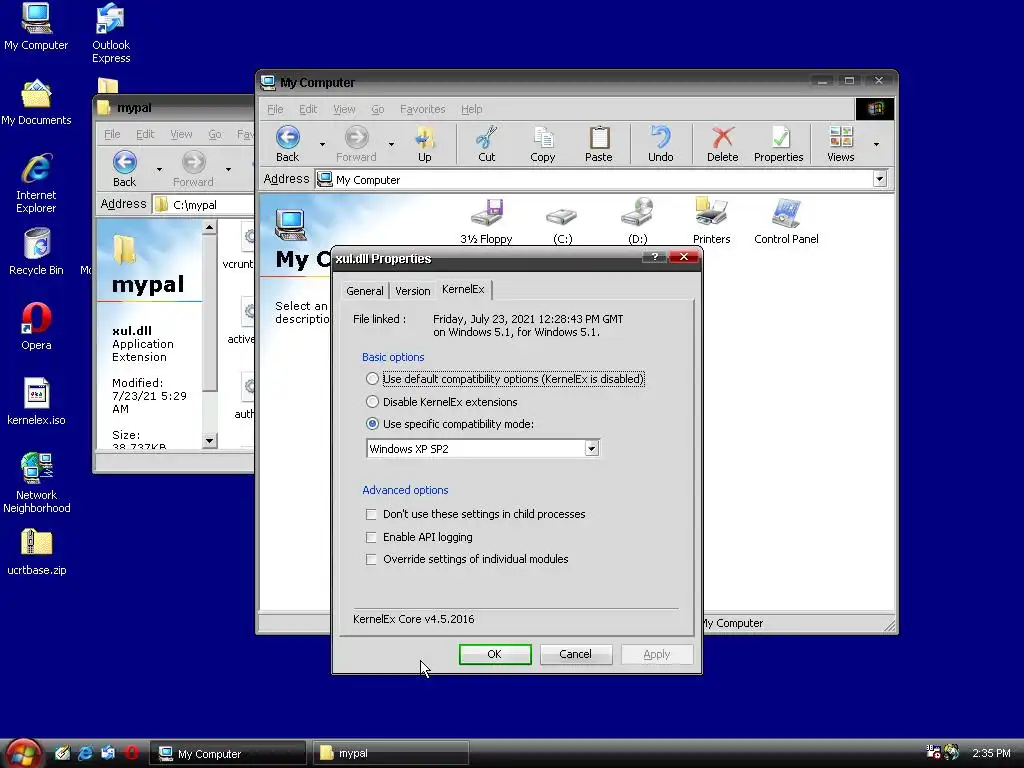The height and width of the screenshot is (768, 1024).
Task: Expand the My Computer address bar dropdown
Action: point(880,179)
